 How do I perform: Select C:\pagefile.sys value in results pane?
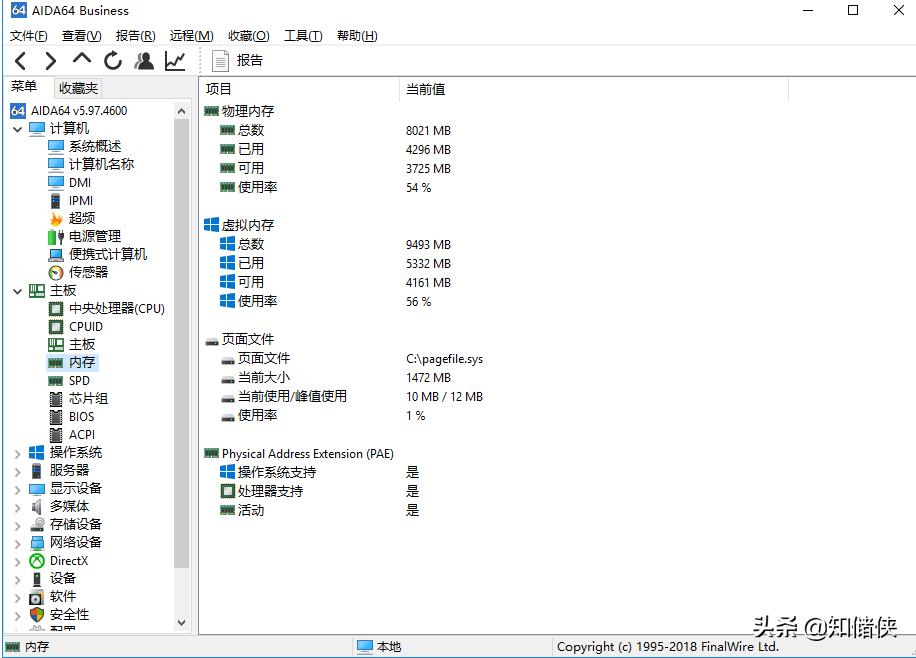[x=447, y=358]
